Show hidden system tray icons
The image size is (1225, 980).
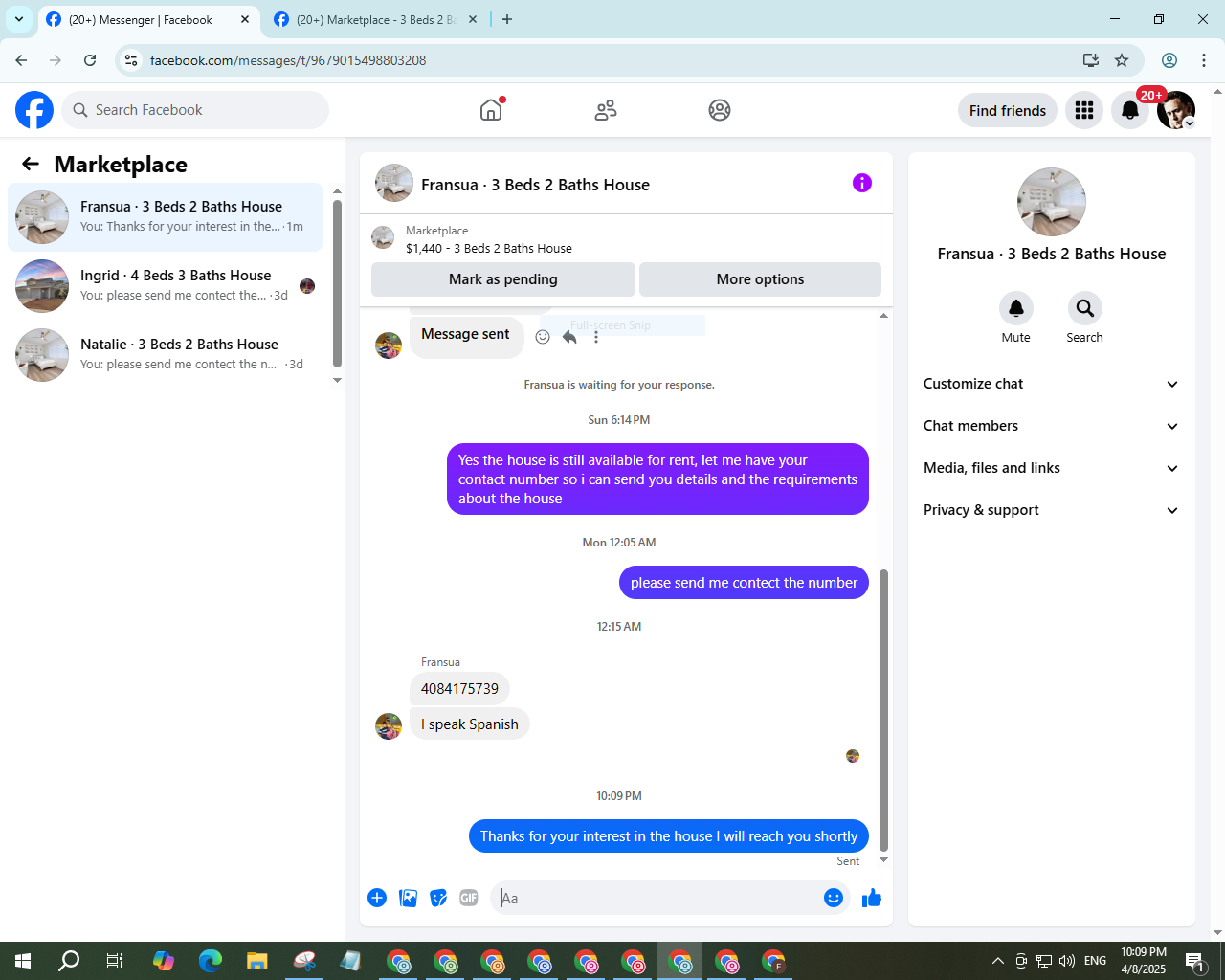[x=998, y=961]
